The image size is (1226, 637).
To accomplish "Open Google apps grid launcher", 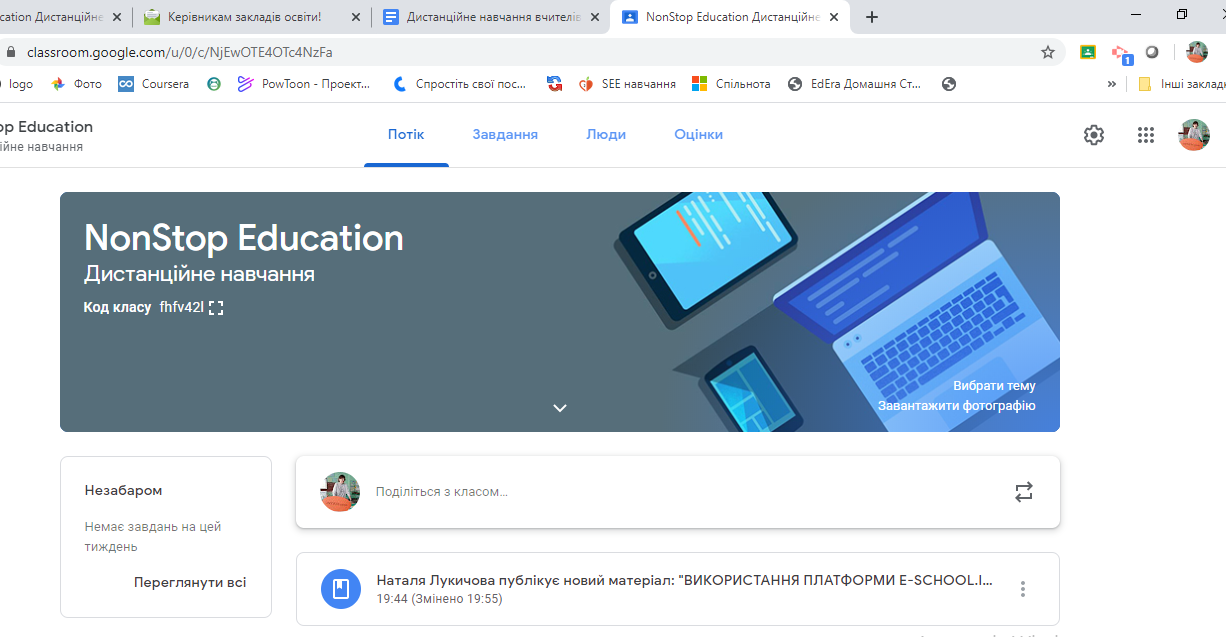I will 1146,135.
